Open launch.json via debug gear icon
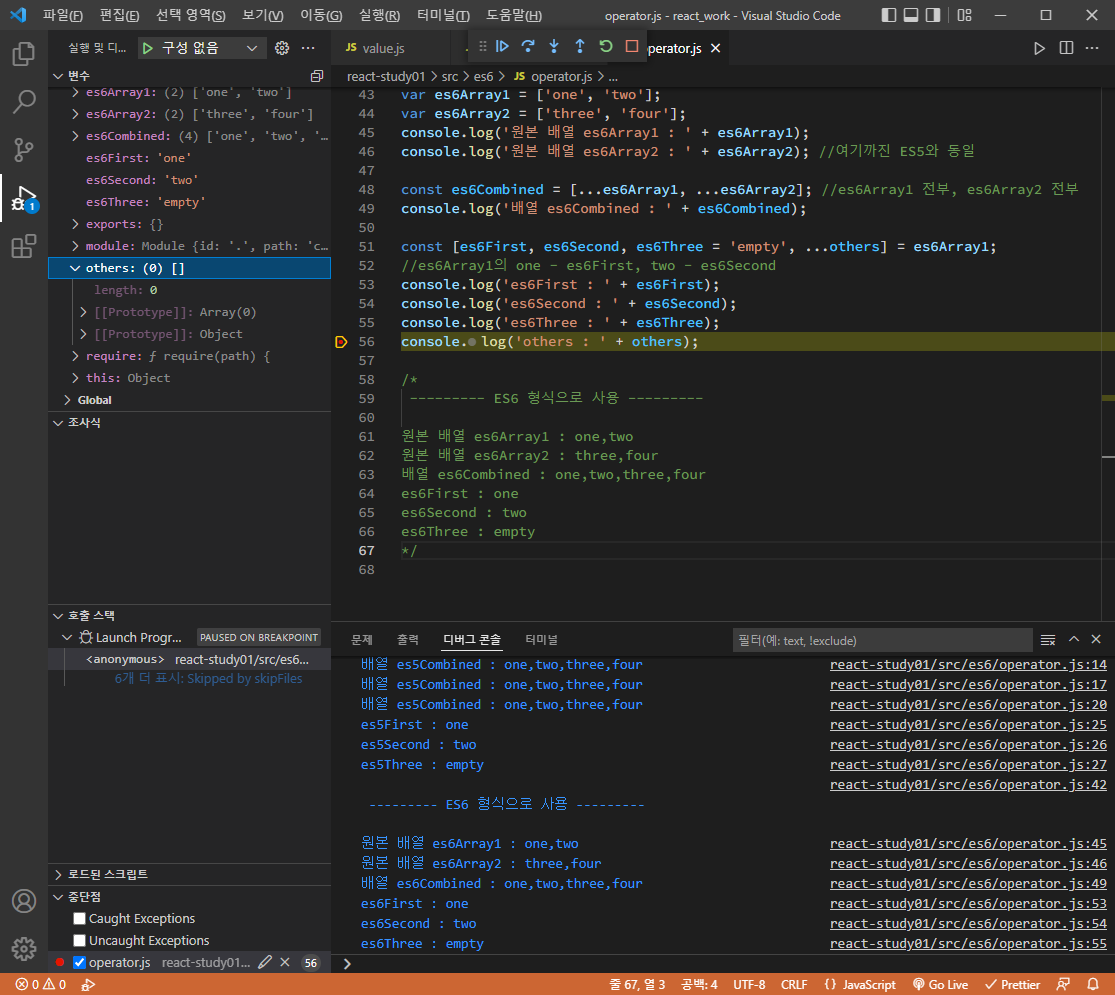The height and width of the screenshot is (995, 1115). [x=282, y=48]
